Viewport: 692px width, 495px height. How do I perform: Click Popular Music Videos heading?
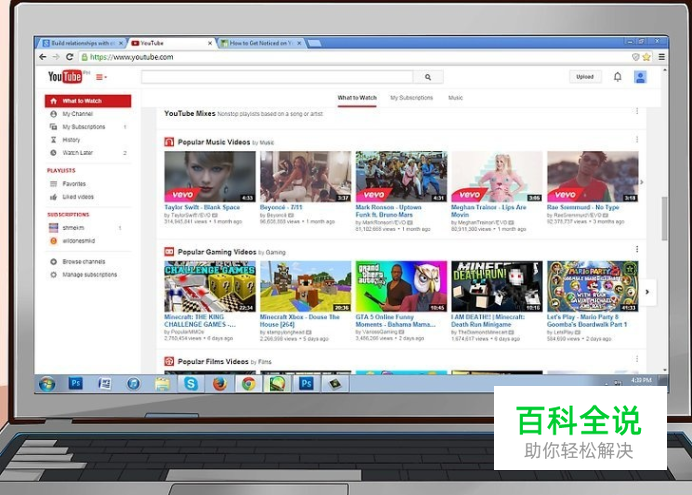214,142
